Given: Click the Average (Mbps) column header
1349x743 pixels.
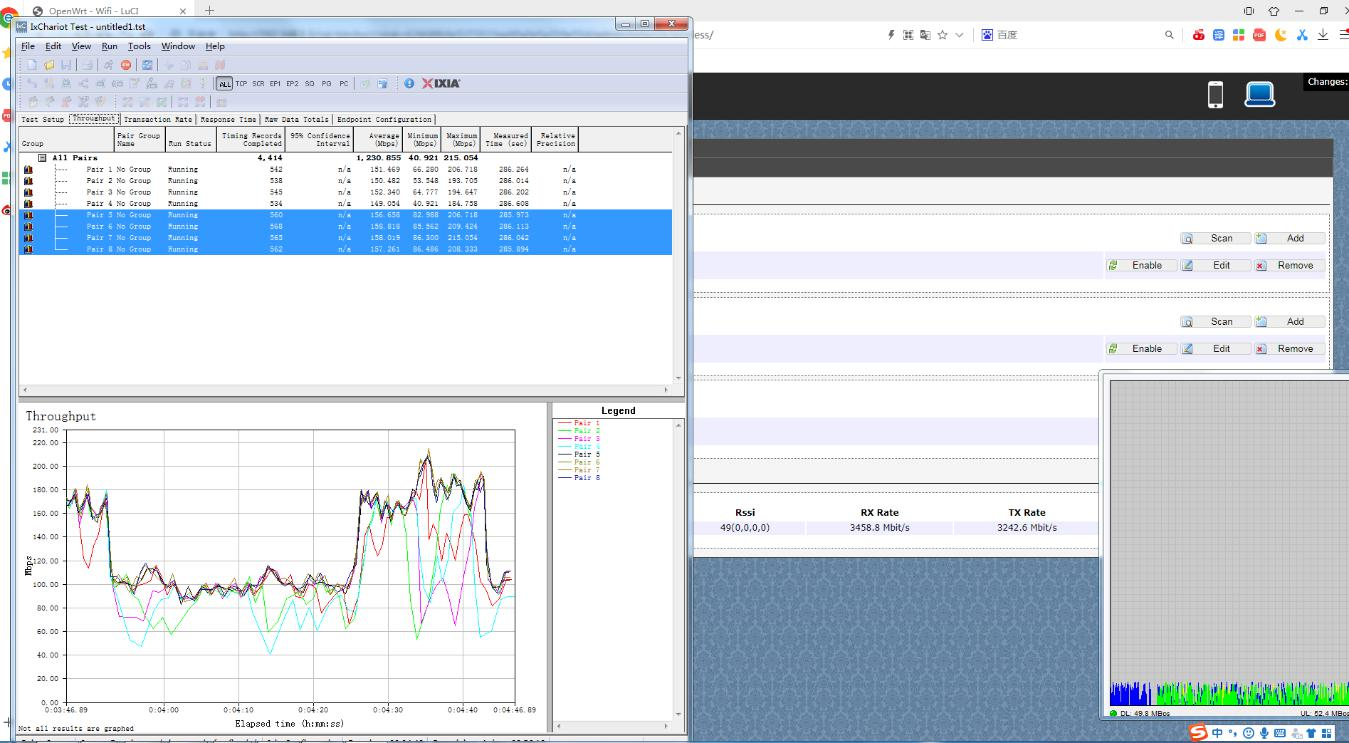Looking at the screenshot, I should coord(378,139).
